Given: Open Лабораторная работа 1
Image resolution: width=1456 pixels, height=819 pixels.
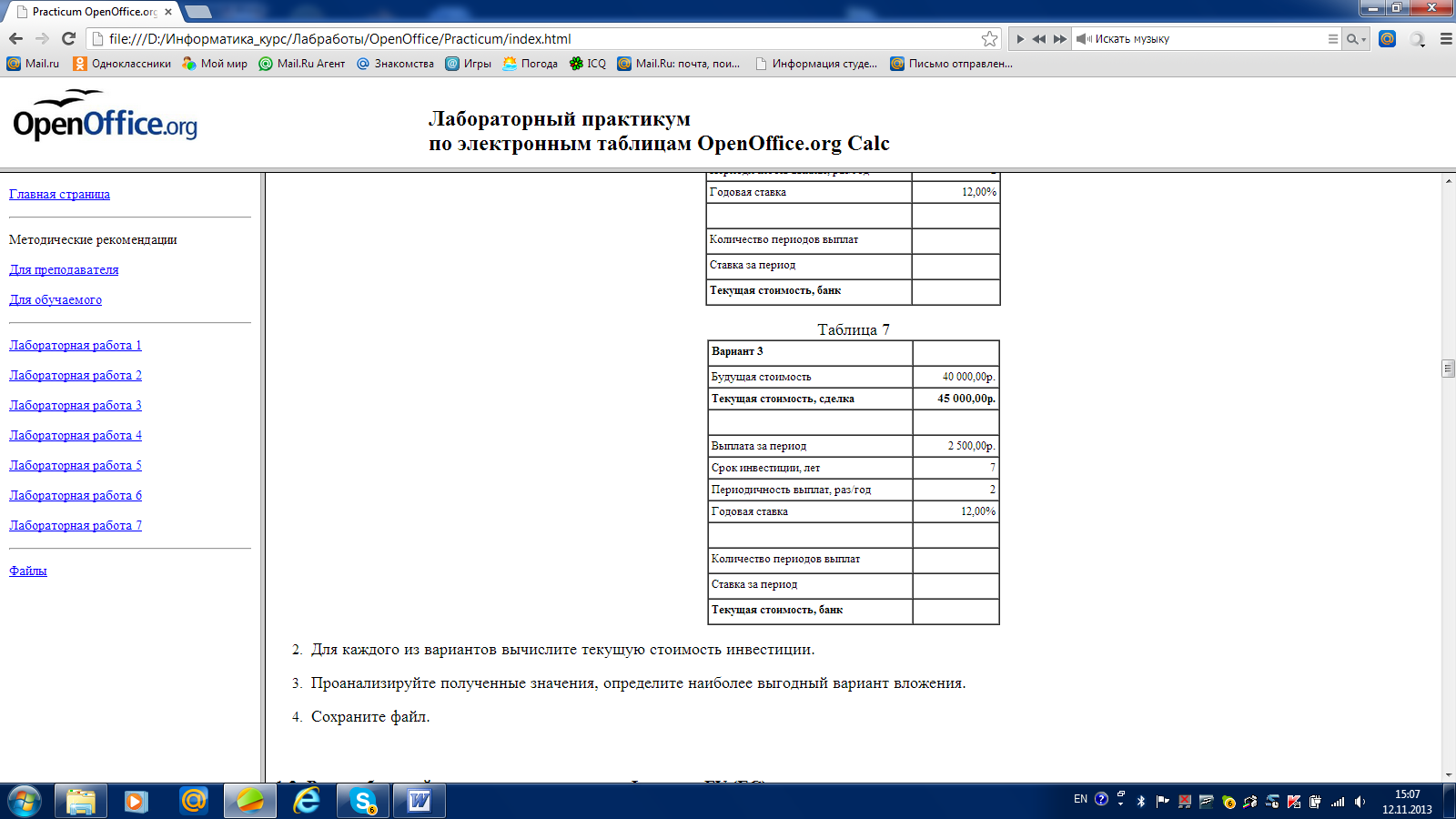Looking at the screenshot, I should tap(76, 345).
